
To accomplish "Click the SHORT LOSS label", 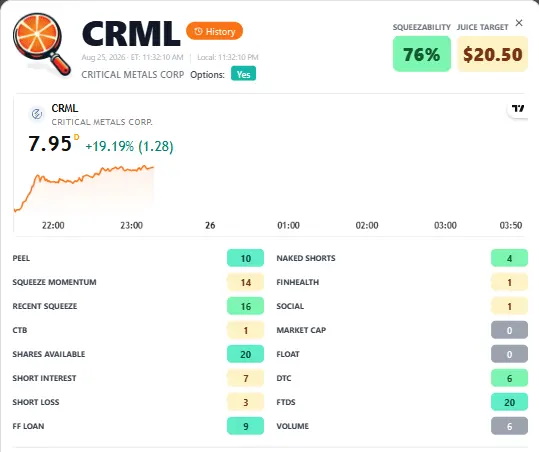I will (36, 402).
